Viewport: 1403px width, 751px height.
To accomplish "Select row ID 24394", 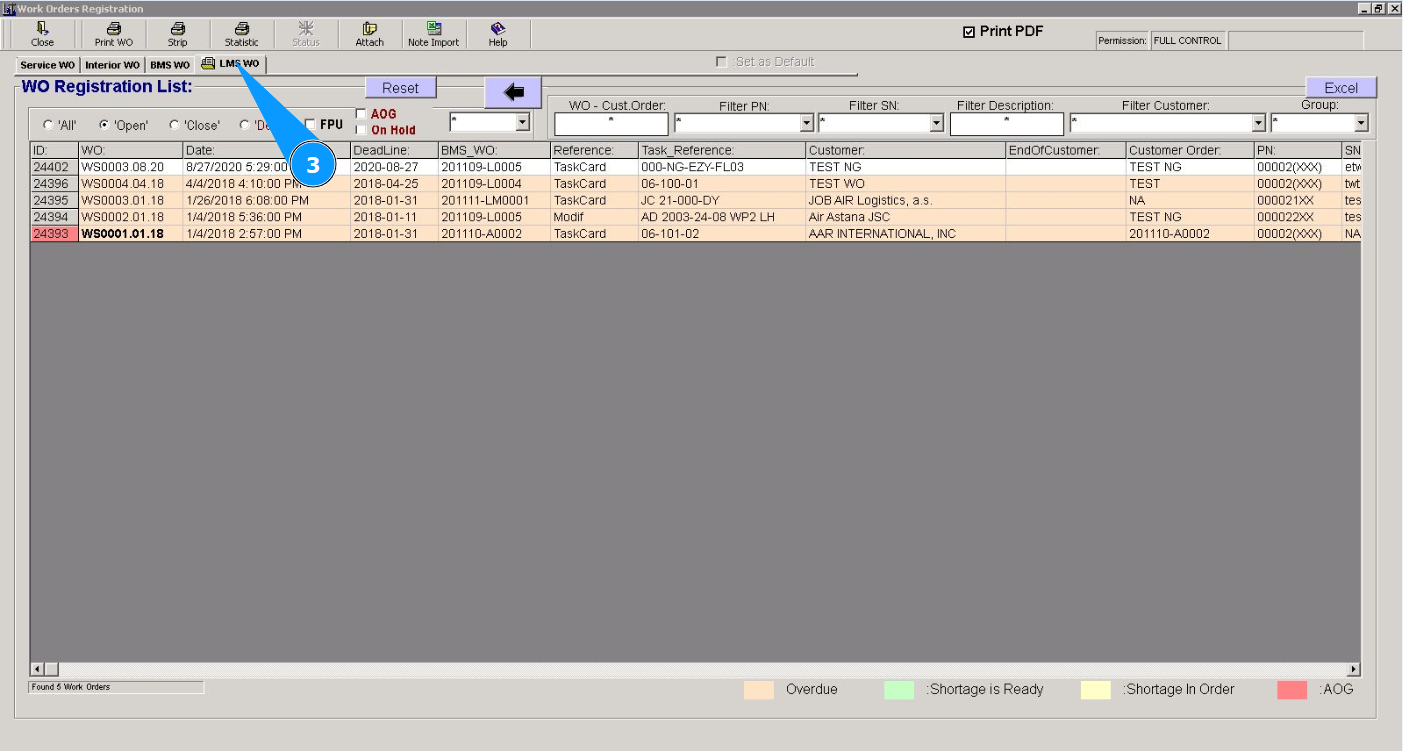I will point(54,217).
